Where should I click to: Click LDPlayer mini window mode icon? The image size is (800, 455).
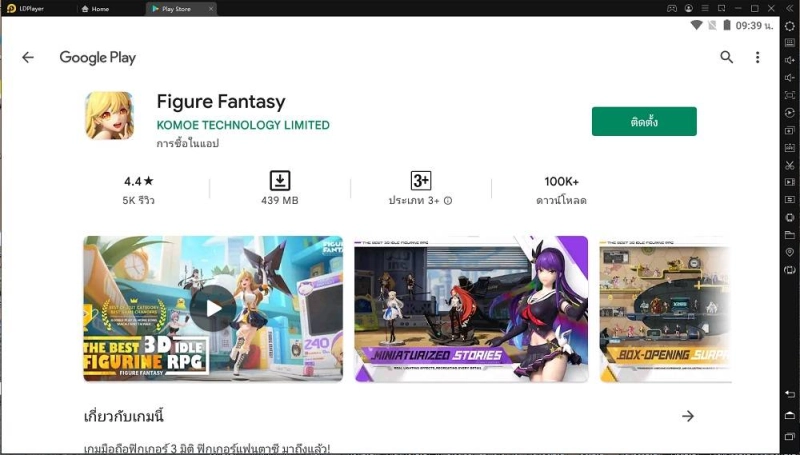point(721,8)
